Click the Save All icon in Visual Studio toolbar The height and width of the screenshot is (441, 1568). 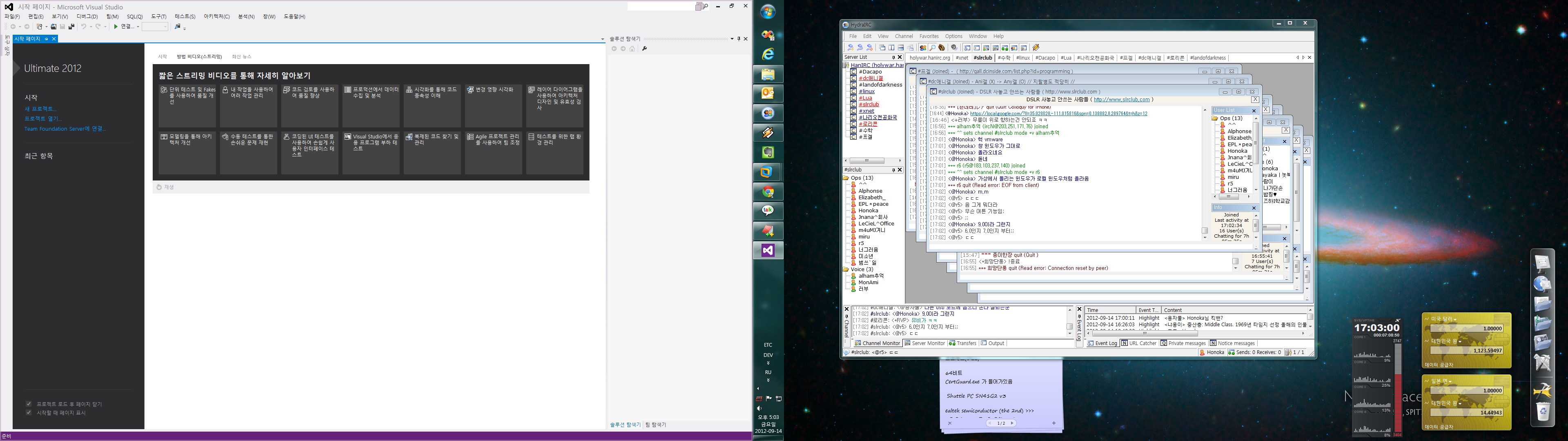click(x=71, y=27)
